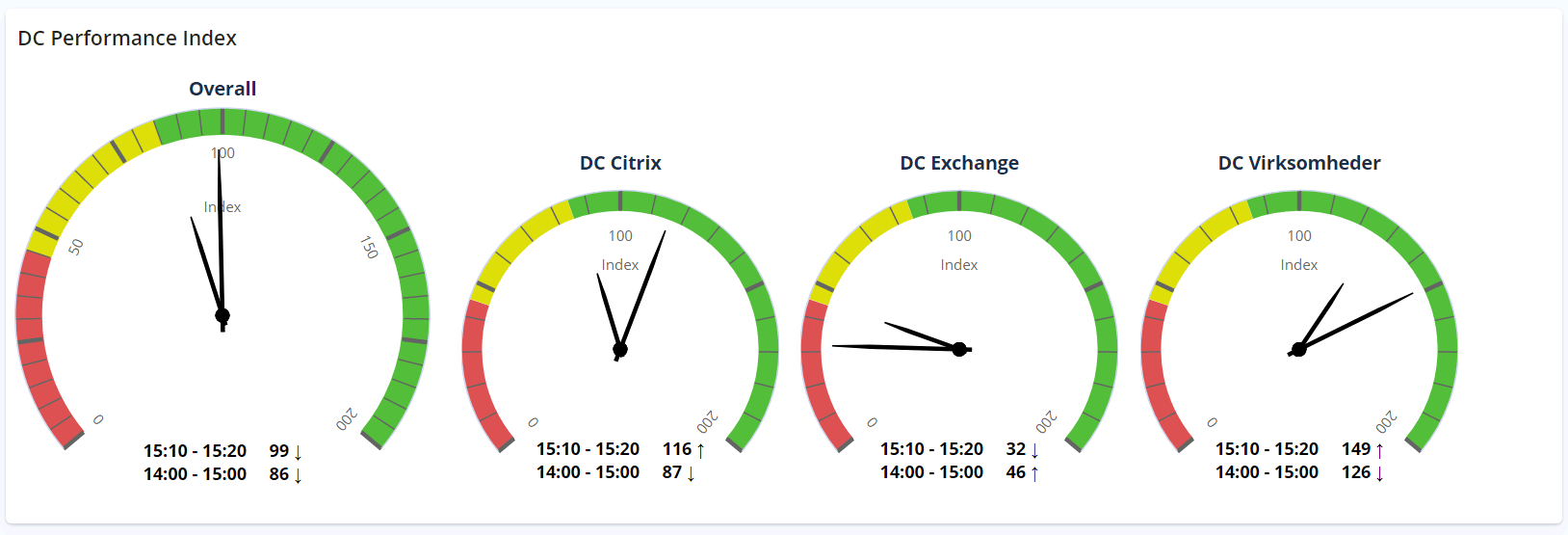Select the DC Virksomheder gauge heading

pyautogui.click(x=1299, y=163)
